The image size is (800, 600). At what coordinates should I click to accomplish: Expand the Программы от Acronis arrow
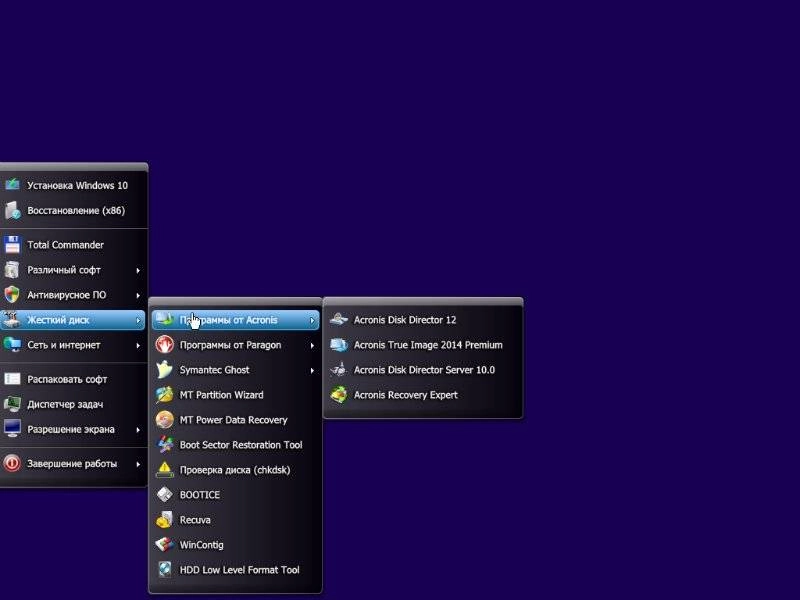click(312, 320)
